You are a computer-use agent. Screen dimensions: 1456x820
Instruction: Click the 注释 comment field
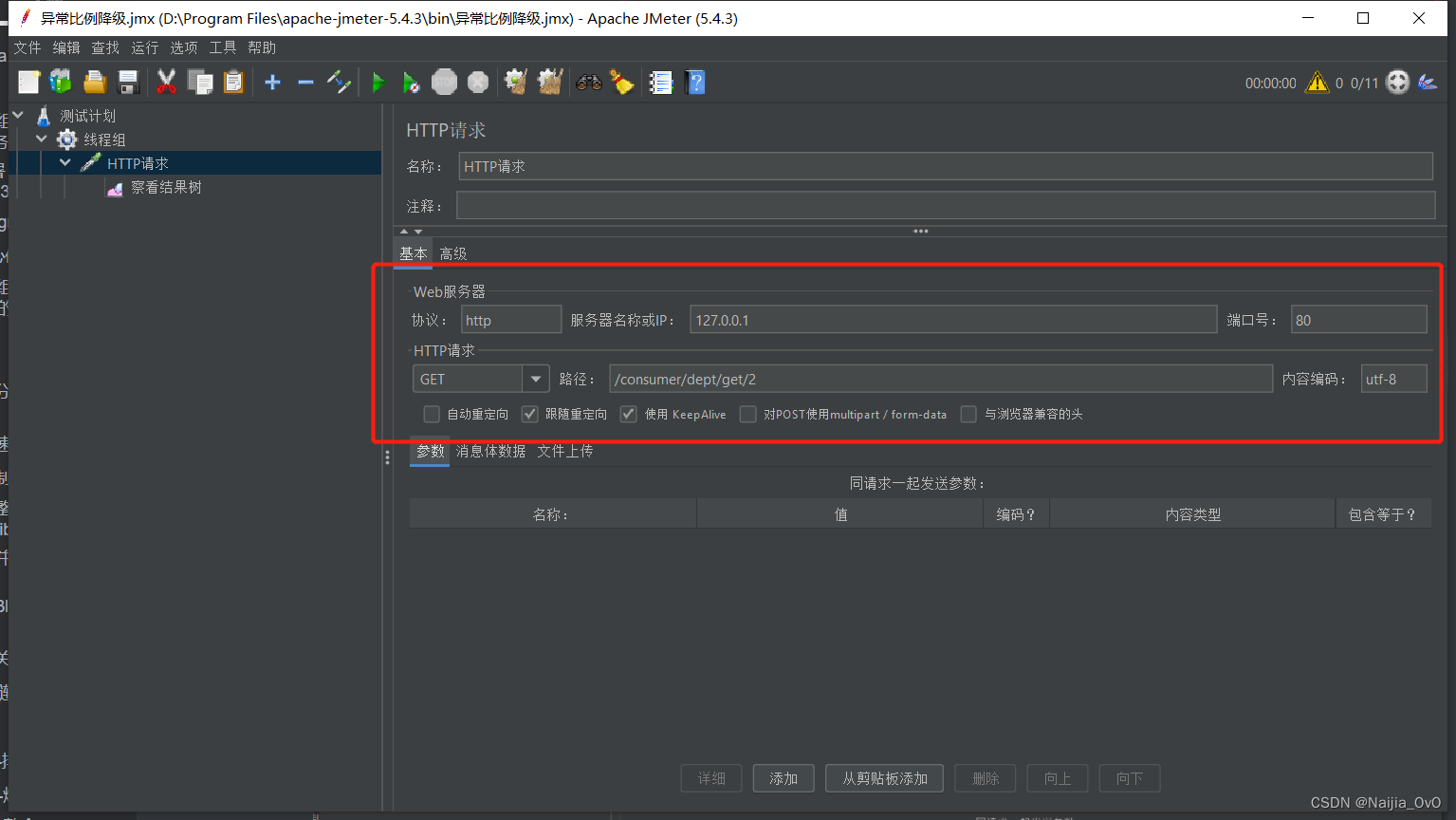(x=946, y=206)
